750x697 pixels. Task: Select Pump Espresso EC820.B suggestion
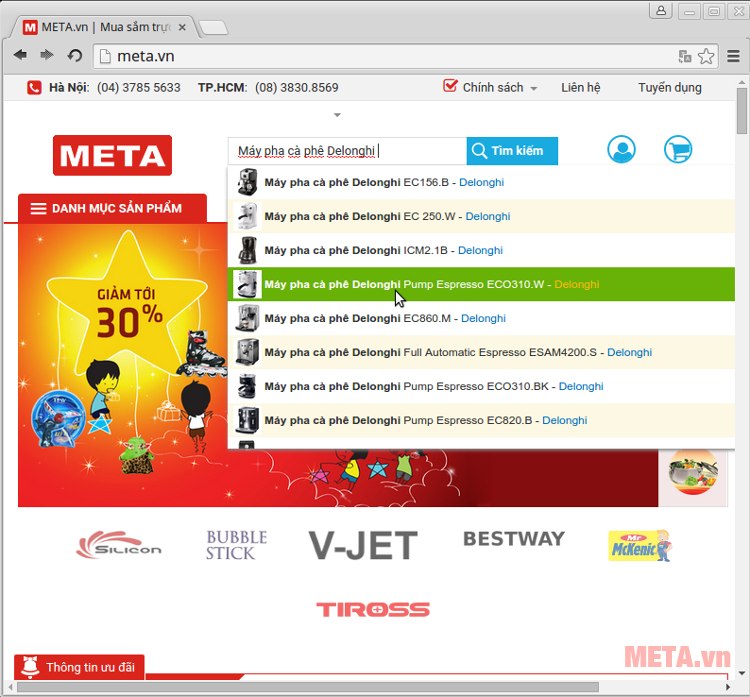click(481, 420)
